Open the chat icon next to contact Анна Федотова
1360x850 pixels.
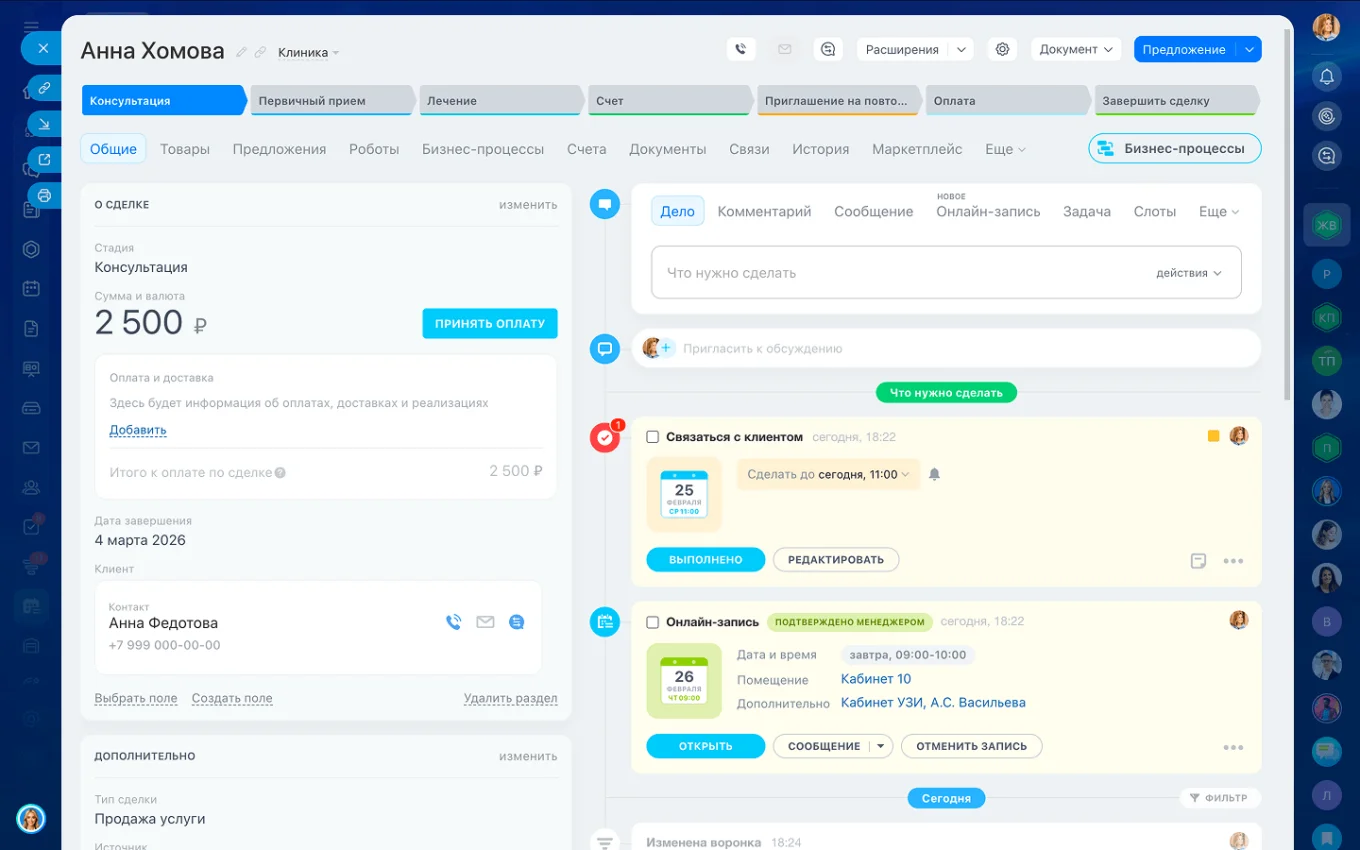[x=517, y=622]
